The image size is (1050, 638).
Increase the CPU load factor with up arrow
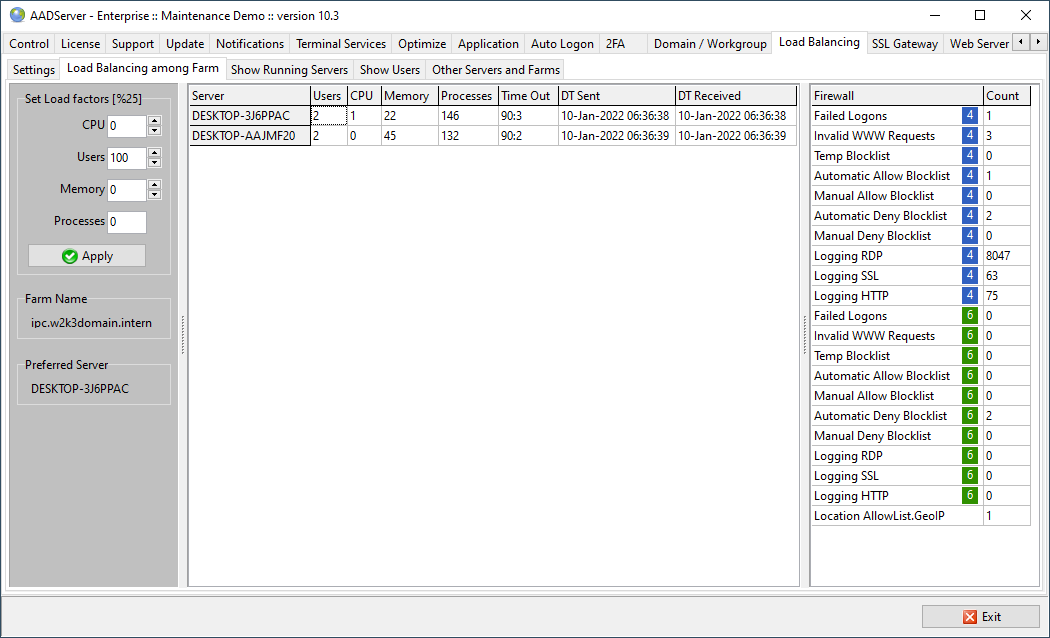[154, 121]
